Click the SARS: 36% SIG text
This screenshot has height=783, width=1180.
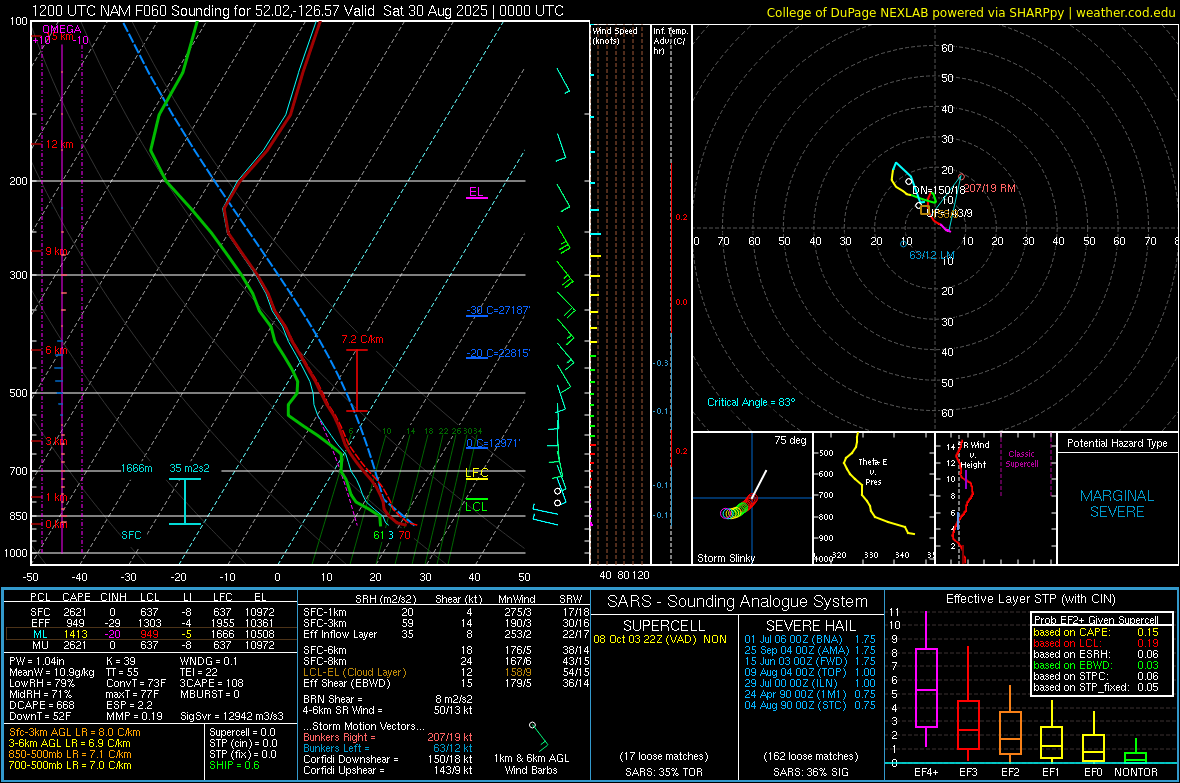point(810,772)
